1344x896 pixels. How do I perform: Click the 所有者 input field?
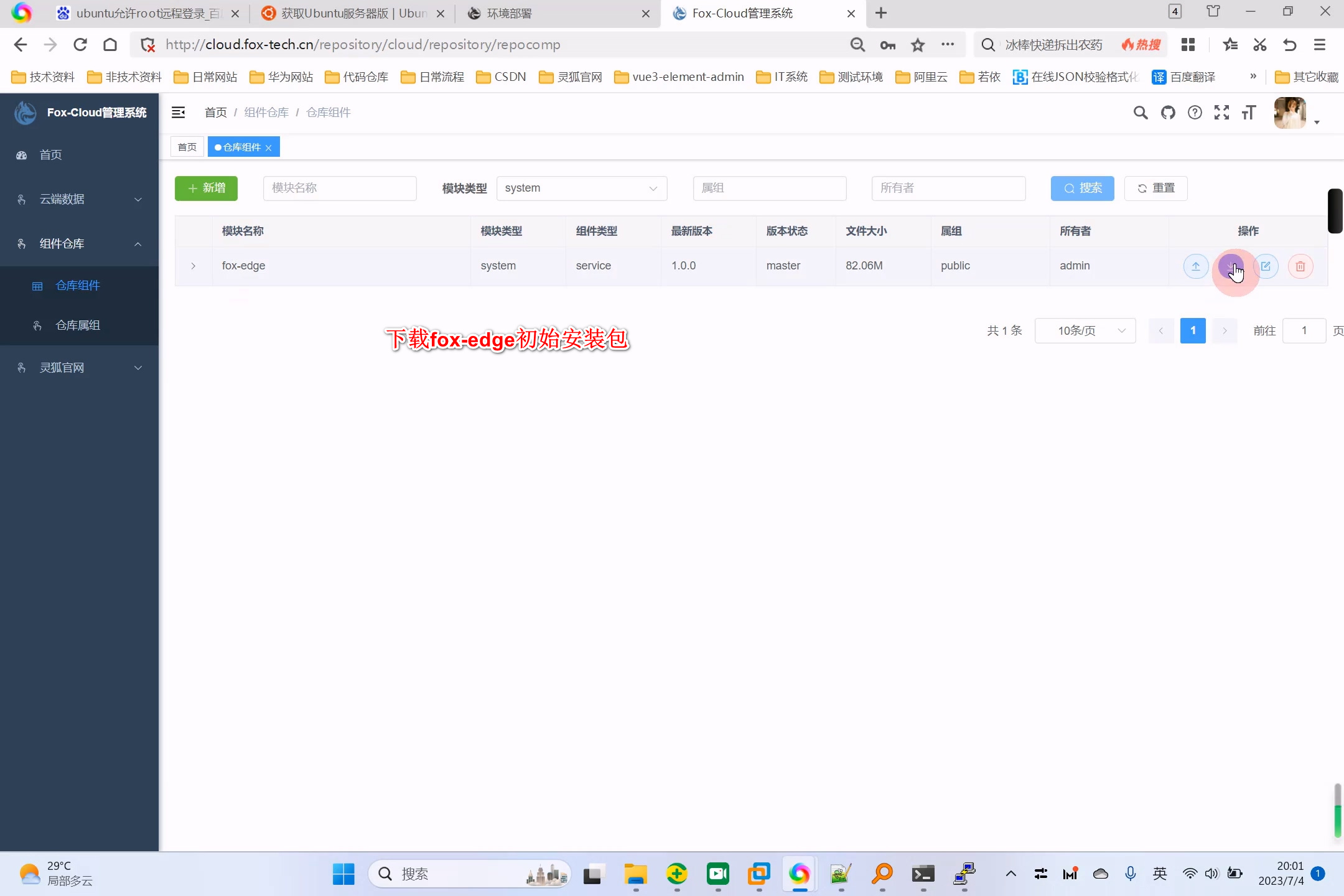pyautogui.click(x=949, y=189)
